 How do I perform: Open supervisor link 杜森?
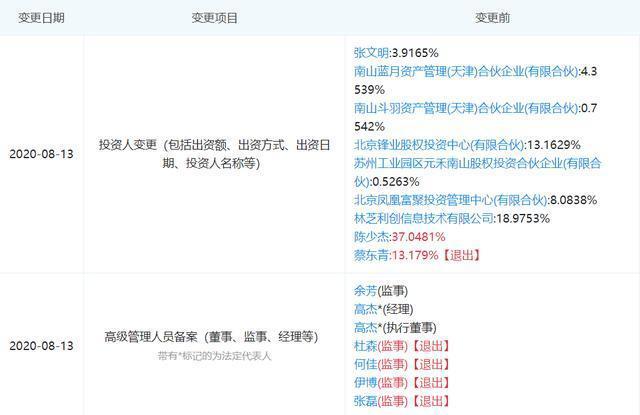(x=365, y=346)
